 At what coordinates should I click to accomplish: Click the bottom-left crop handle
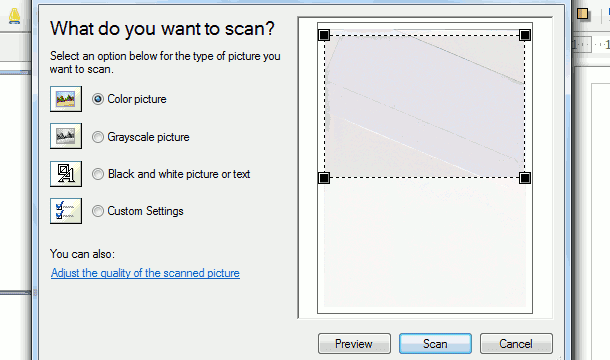coord(324,178)
